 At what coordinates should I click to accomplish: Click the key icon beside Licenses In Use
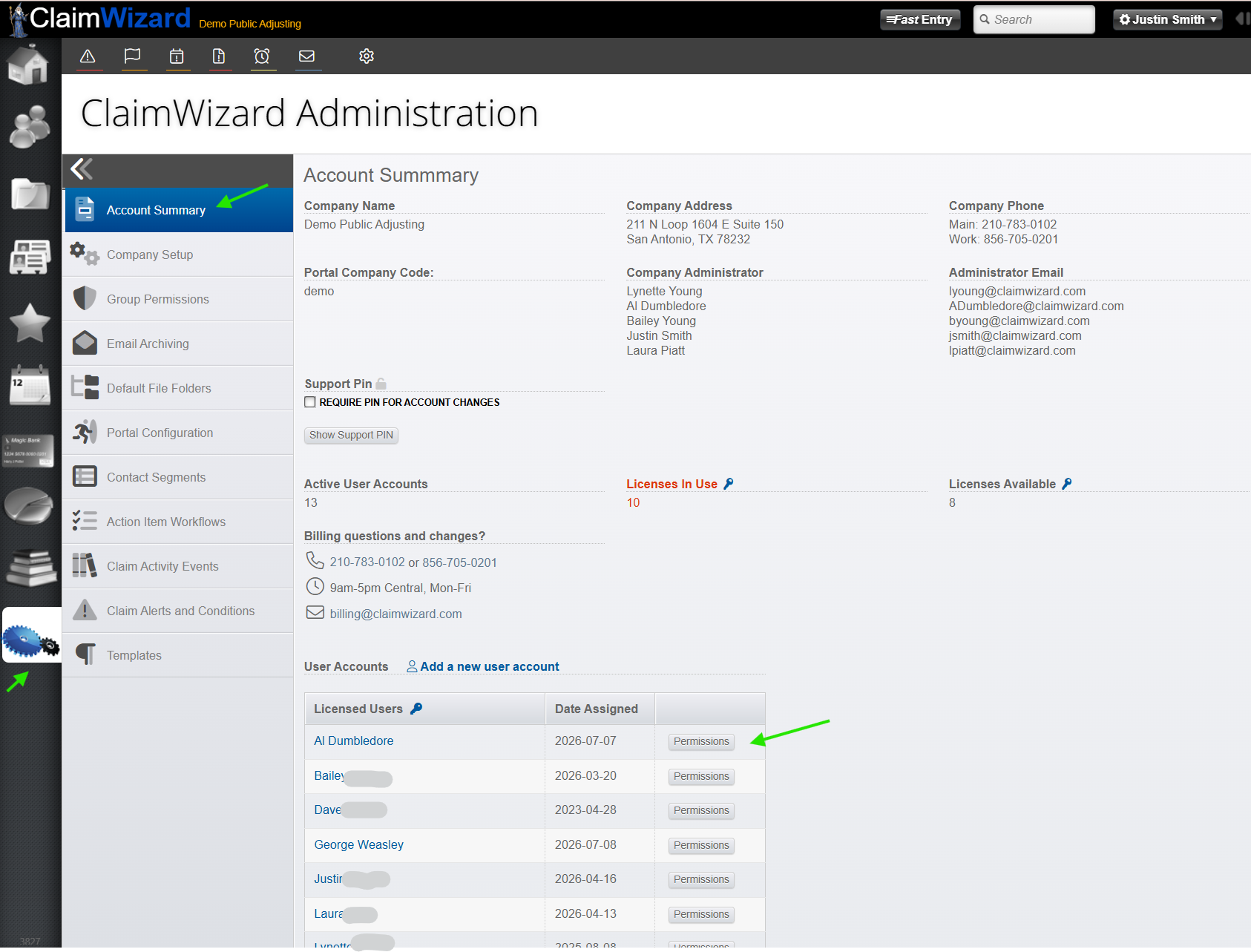point(729,484)
